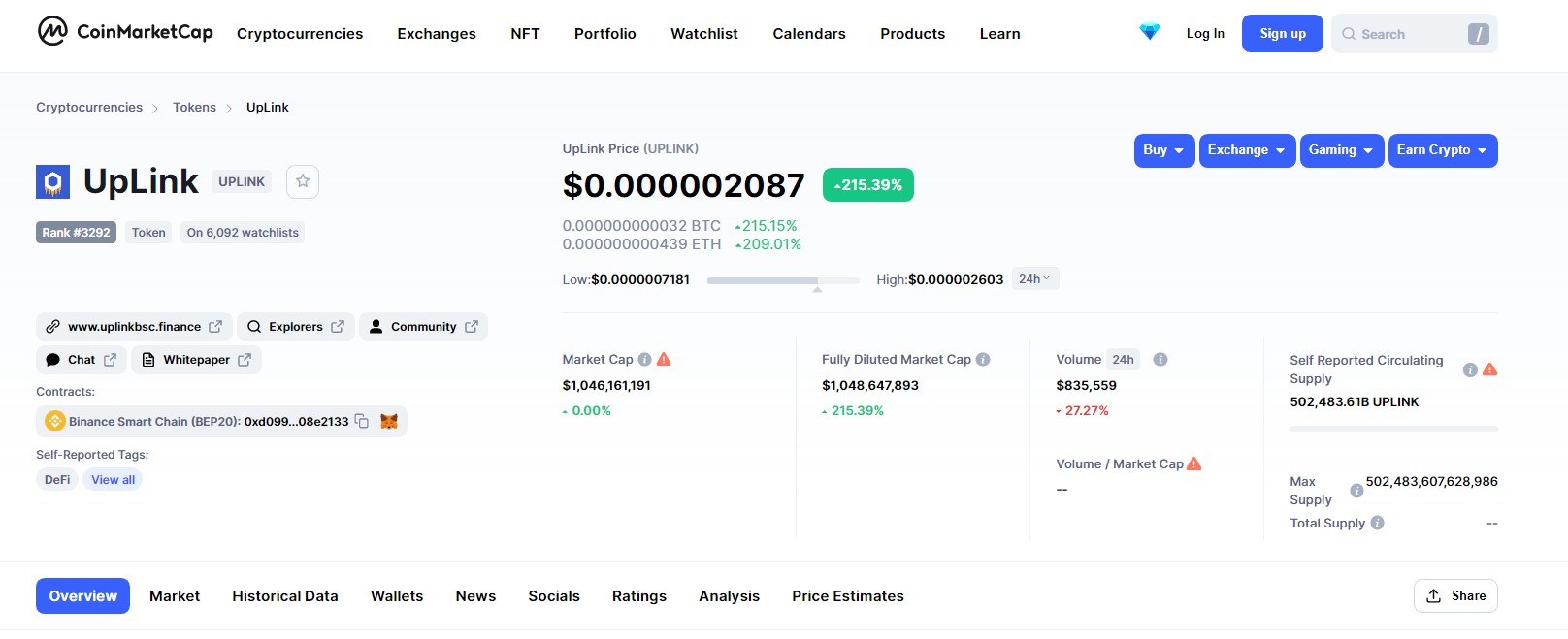Screen dimensions: 1568x639
Task: Click the Market Cap info icon
Action: coord(644,359)
